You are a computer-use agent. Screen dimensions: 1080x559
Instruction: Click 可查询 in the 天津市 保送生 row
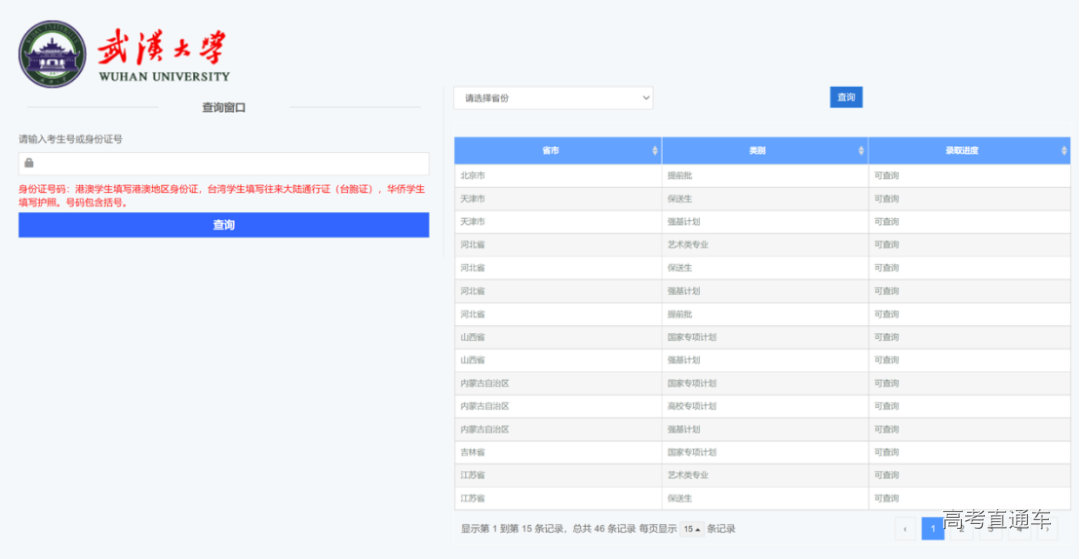[886, 199]
